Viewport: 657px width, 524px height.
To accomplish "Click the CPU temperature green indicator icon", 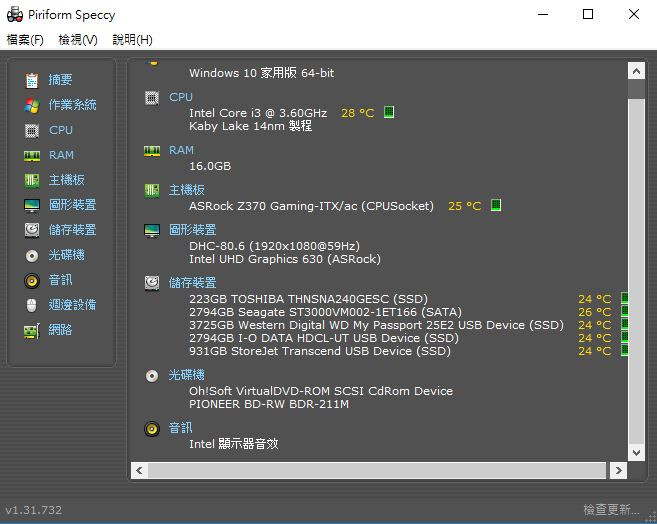I will pos(389,112).
